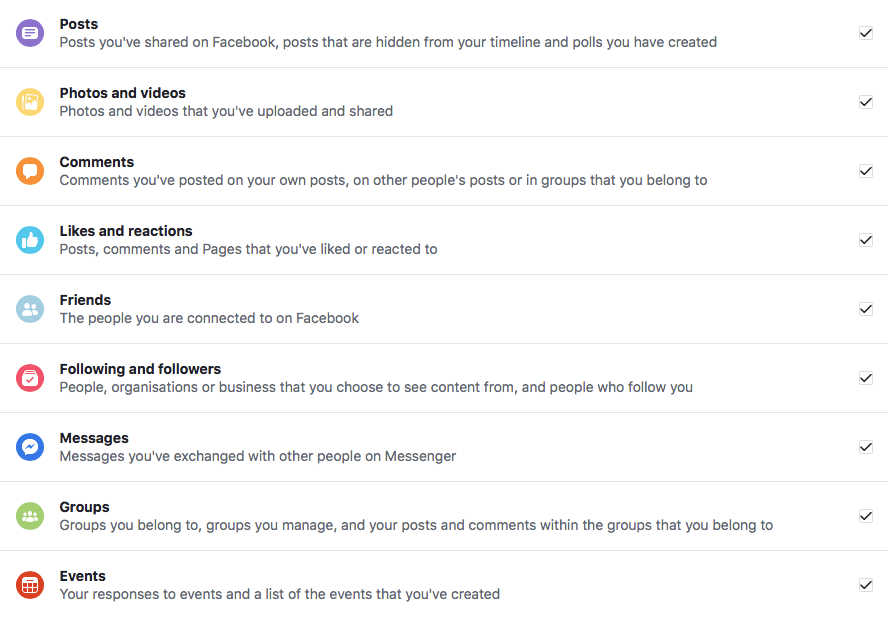The height and width of the screenshot is (619, 888).
Task: Click the green Groups icon
Action: [30, 516]
